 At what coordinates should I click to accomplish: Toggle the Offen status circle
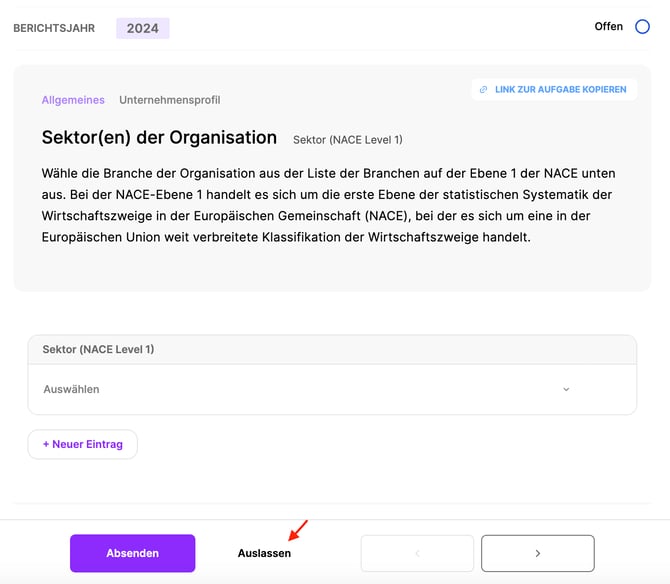click(x=643, y=27)
